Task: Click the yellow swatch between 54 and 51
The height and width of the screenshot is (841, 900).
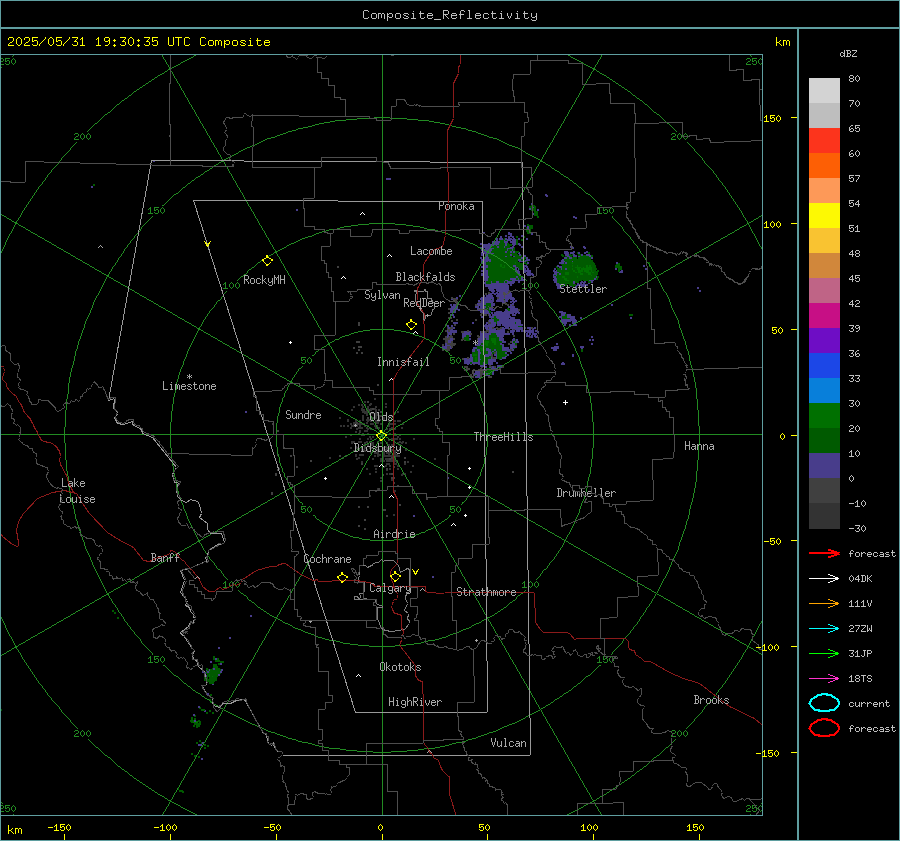Action: pyautogui.click(x=824, y=215)
